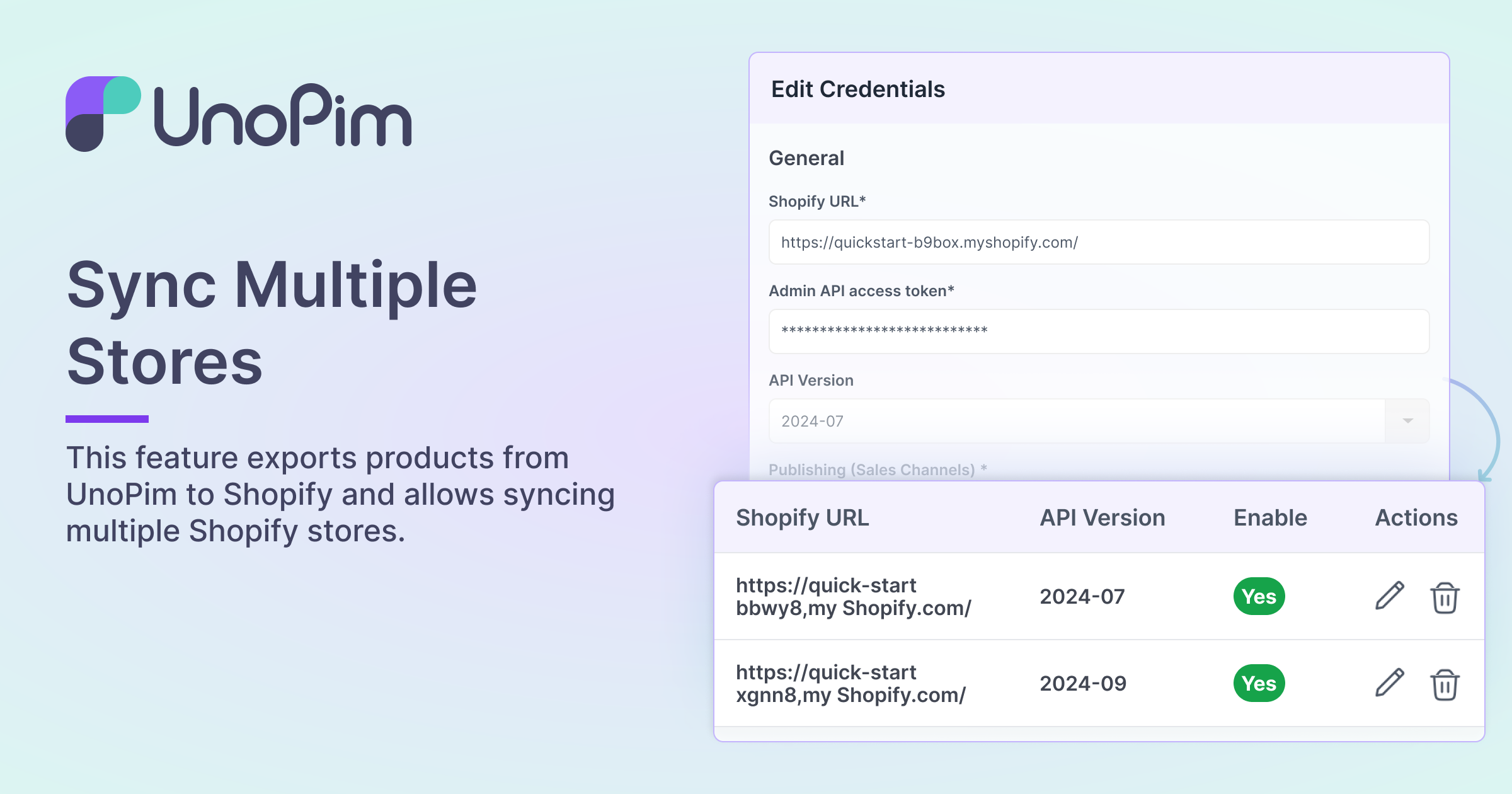Image resolution: width=1512 pixels, height=794 pixels.
Task: Toggle Yes badge for the 2024-09 store
Action: click(1259, 683)
